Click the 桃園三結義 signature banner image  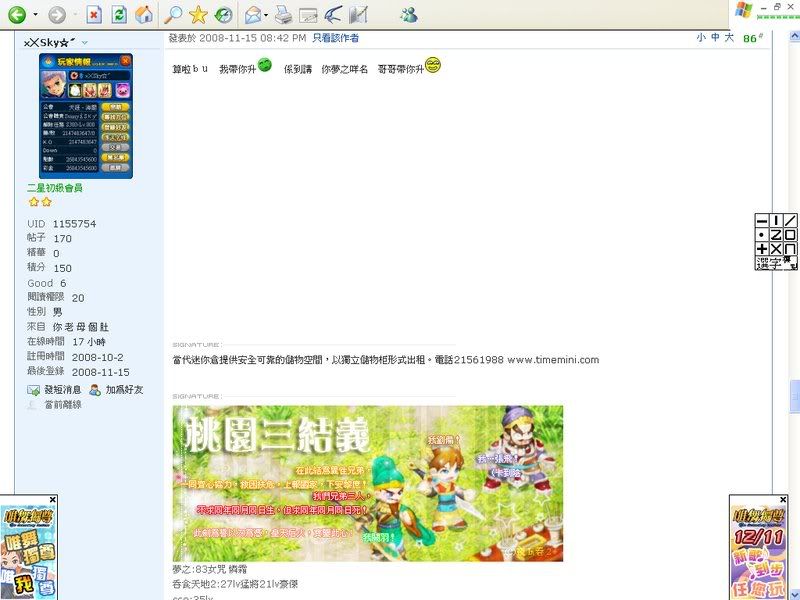[368, 484]
